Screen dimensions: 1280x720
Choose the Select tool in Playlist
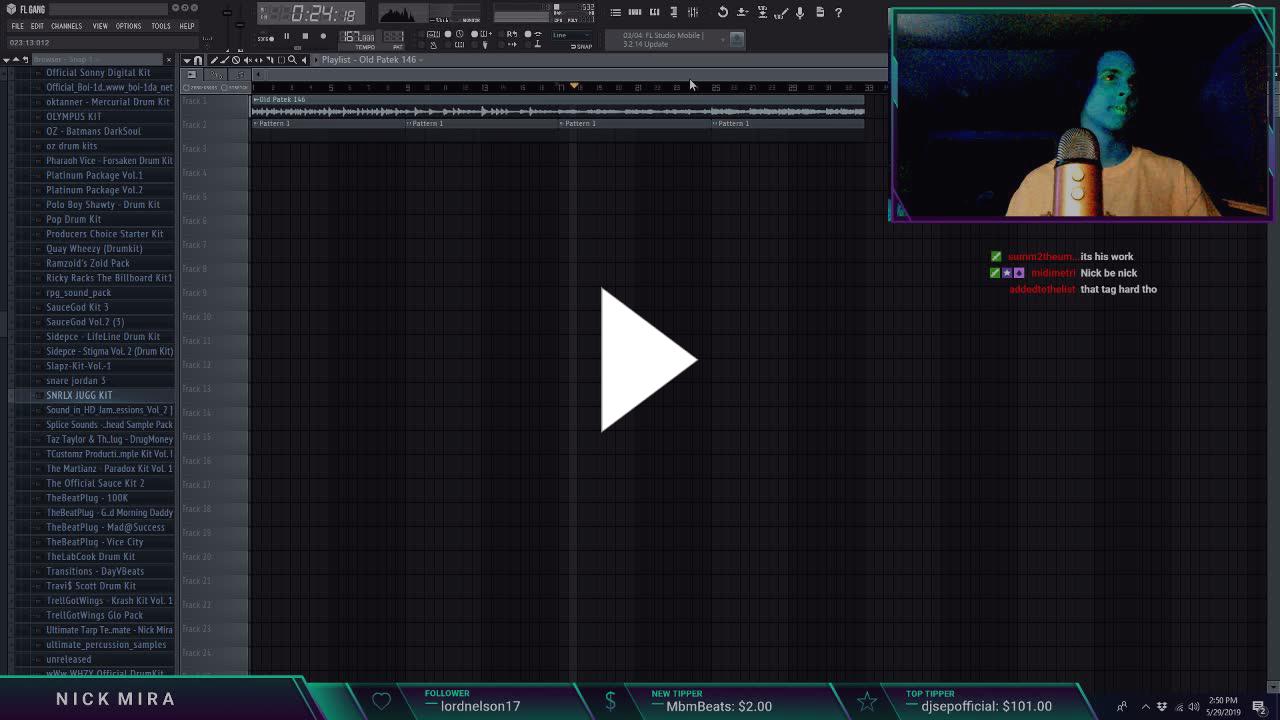click(x=281, y=60)
